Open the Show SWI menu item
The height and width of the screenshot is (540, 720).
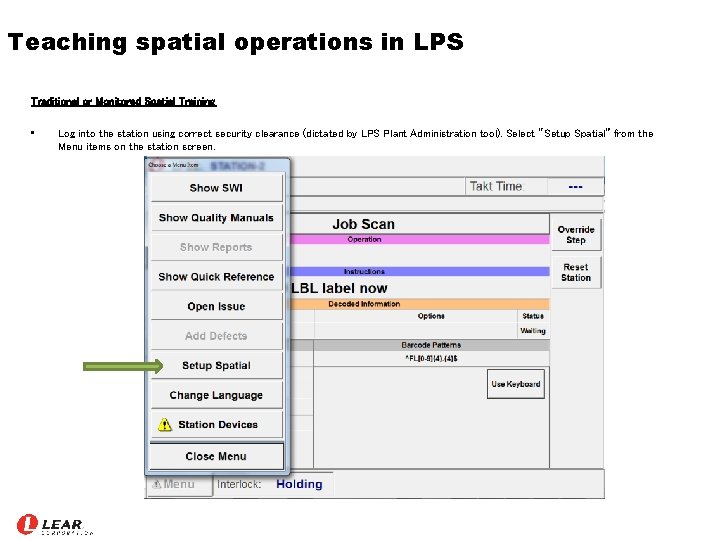pyautogui.click(x=216, y=188)
